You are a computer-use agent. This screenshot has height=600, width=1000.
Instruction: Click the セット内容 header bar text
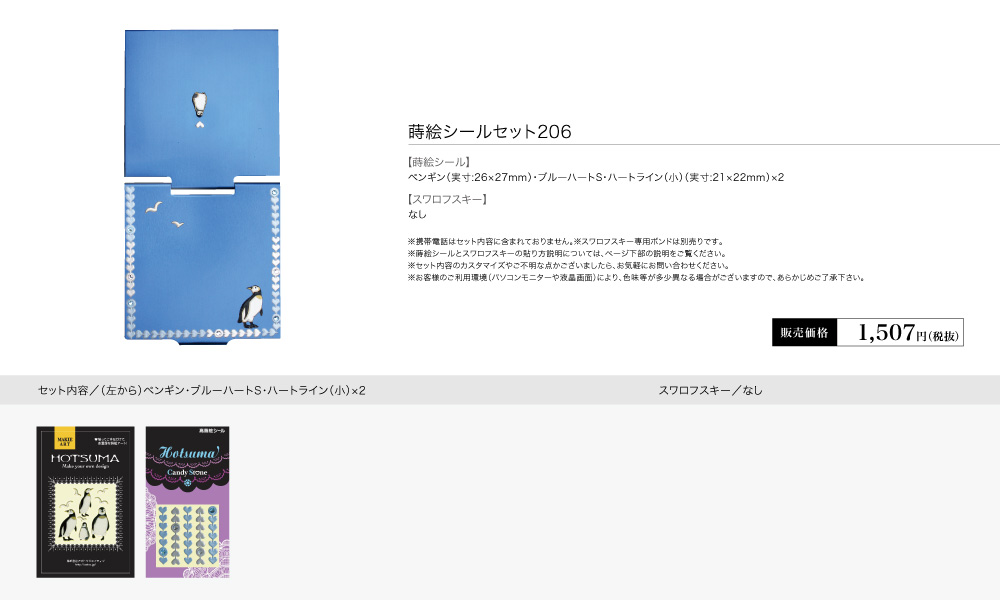[202, 390]
